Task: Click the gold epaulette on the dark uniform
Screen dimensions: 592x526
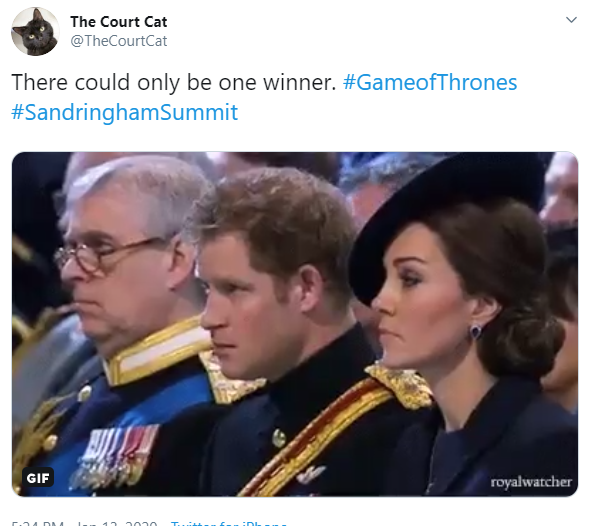Action: (x=402, y=385)
